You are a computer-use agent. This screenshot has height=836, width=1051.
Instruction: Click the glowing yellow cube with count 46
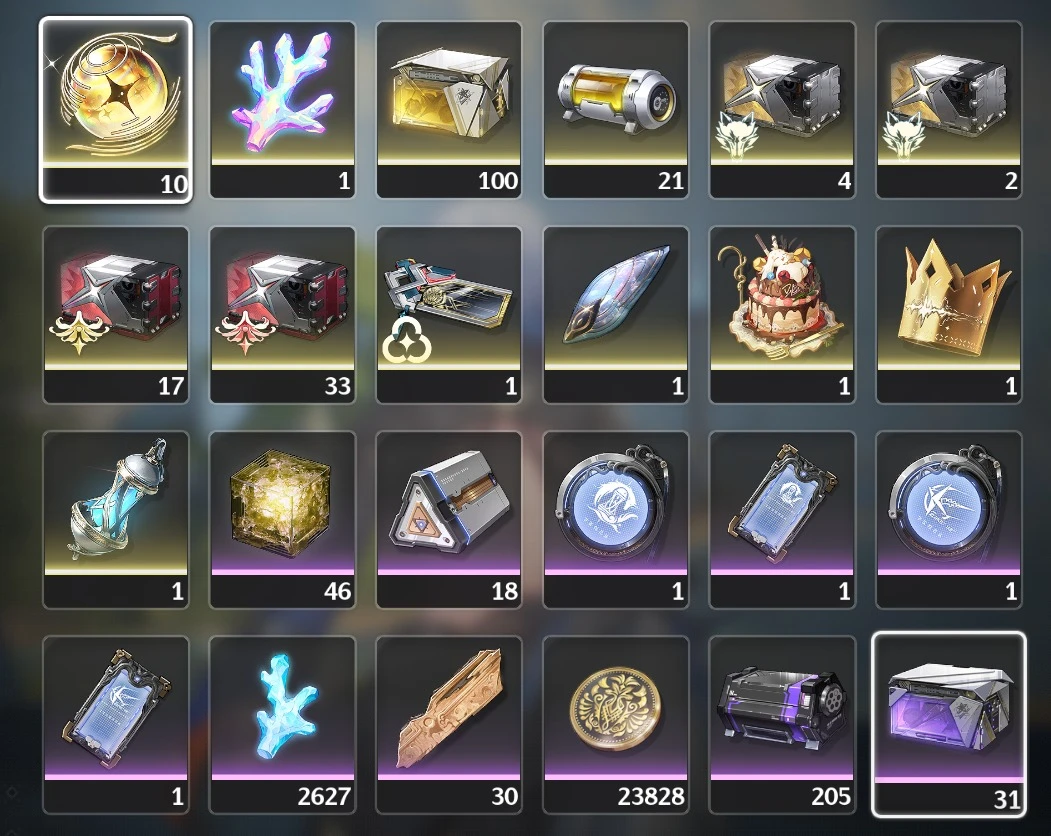283,520
